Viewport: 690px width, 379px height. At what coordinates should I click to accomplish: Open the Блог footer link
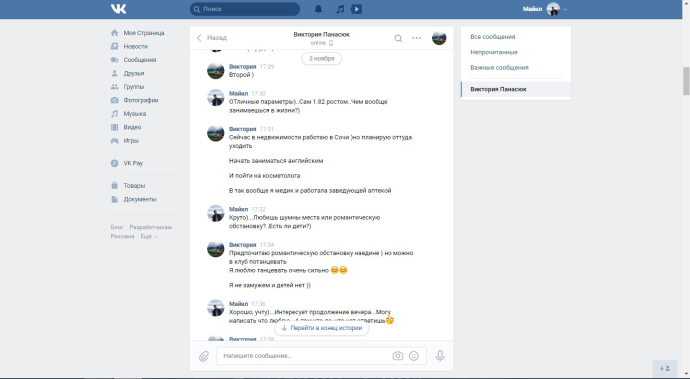[117, 228]
